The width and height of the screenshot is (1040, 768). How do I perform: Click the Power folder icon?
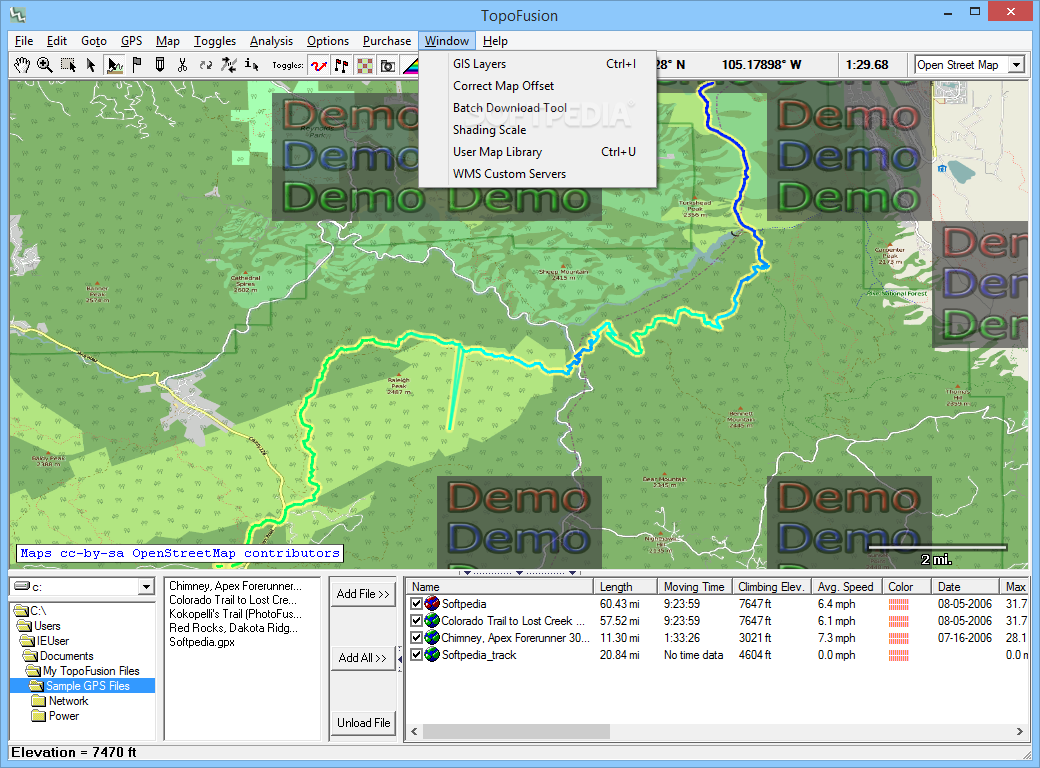click(x=38, y=716)
